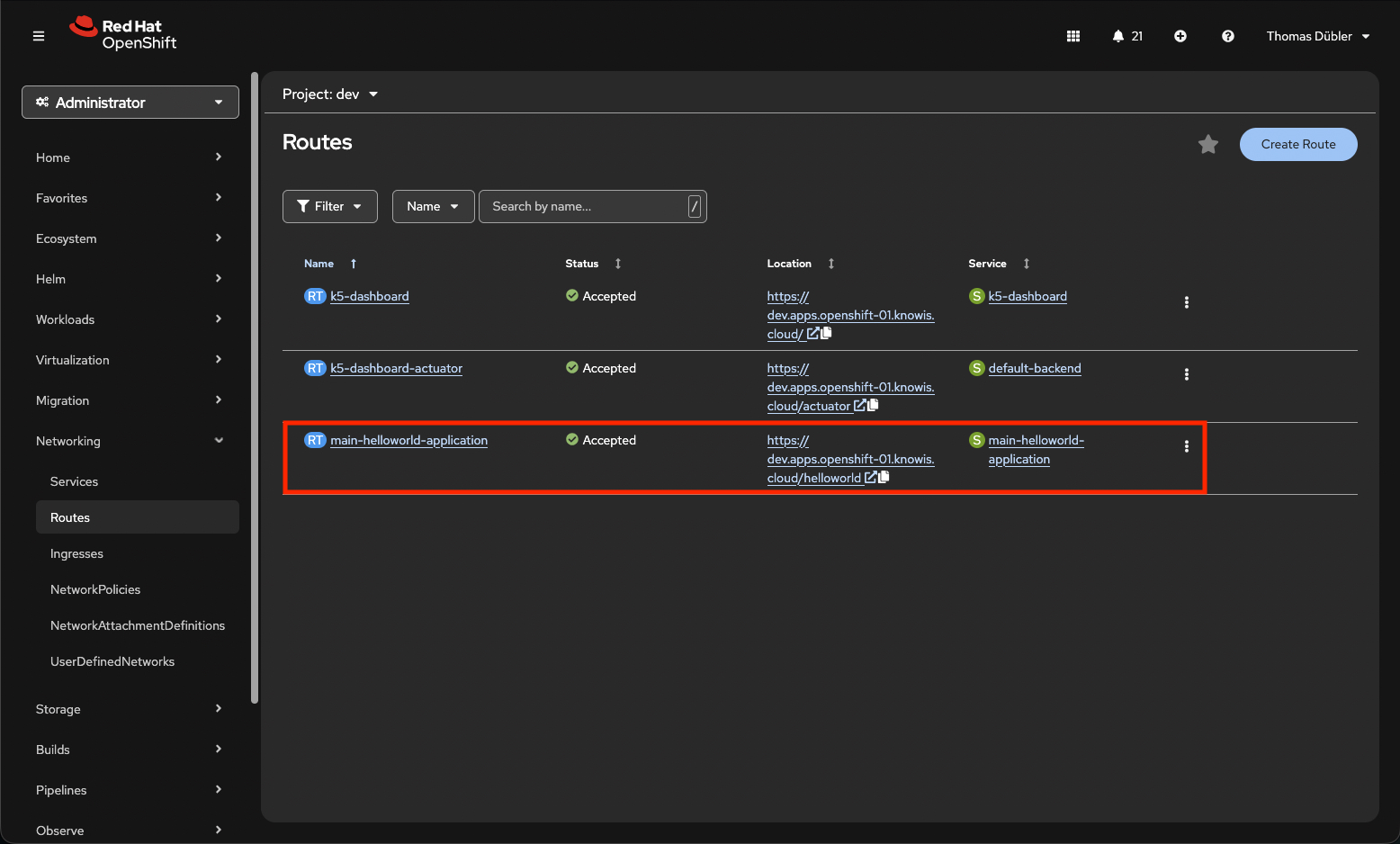This screenshot has width=1400, height=844.
Task: Click the plus quick-create icon
Action: coord(1180,36)
